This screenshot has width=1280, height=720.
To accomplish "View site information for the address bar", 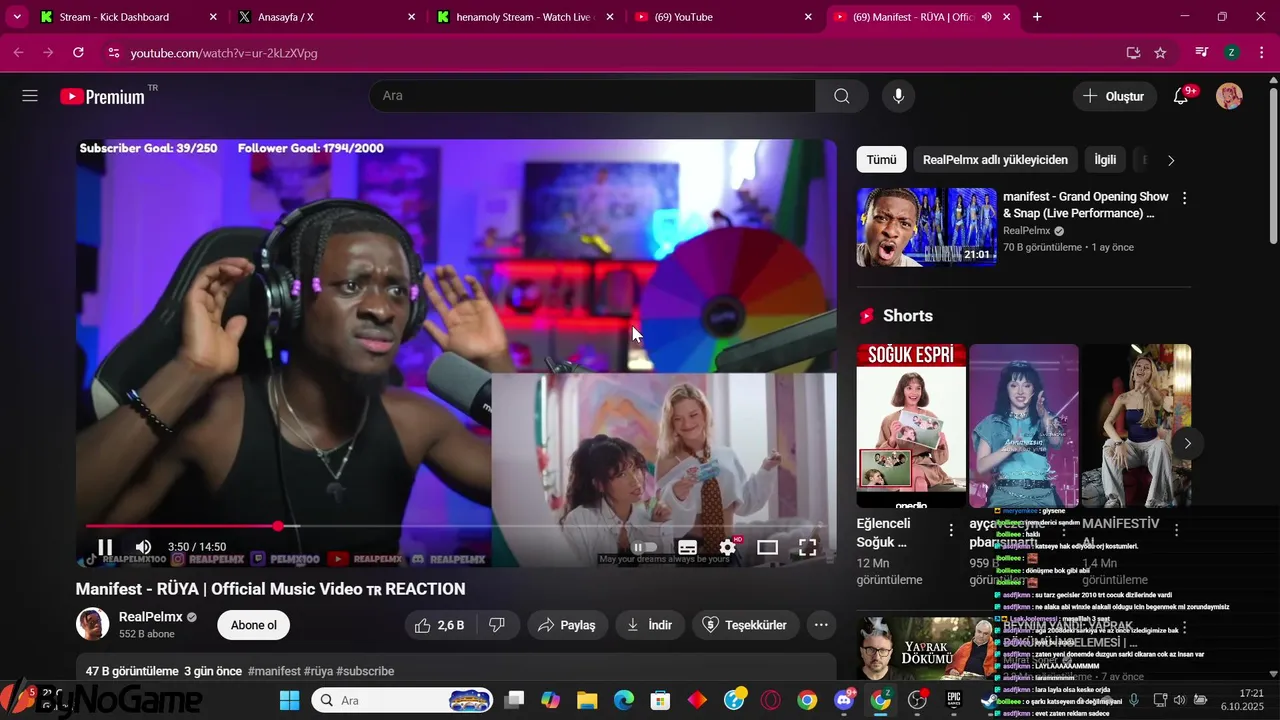I will coord(113,53).
